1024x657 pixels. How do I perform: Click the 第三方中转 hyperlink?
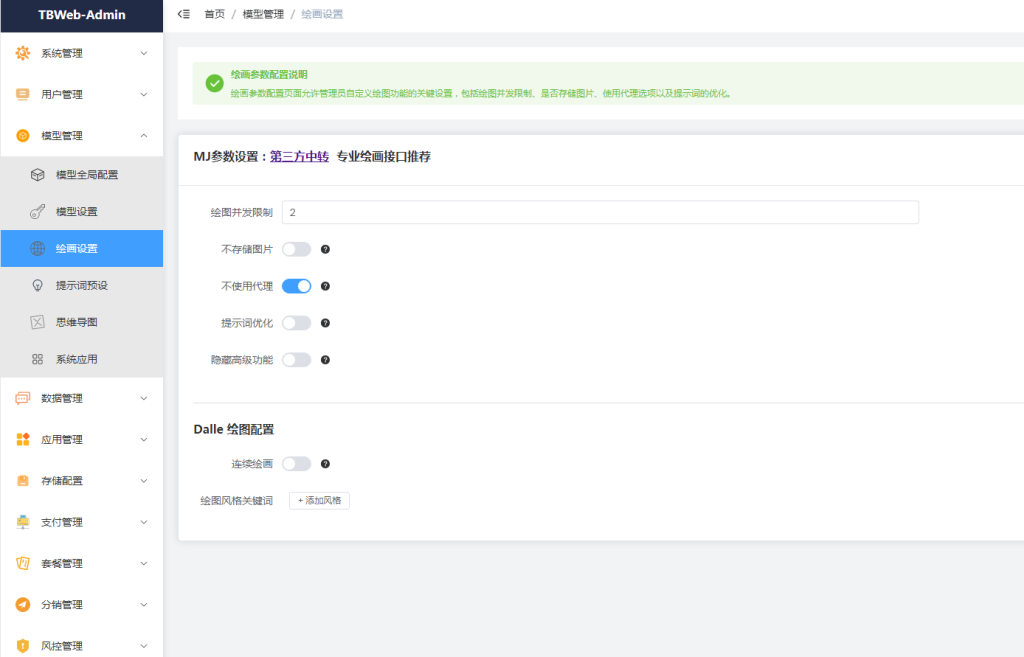coord(299,157)
